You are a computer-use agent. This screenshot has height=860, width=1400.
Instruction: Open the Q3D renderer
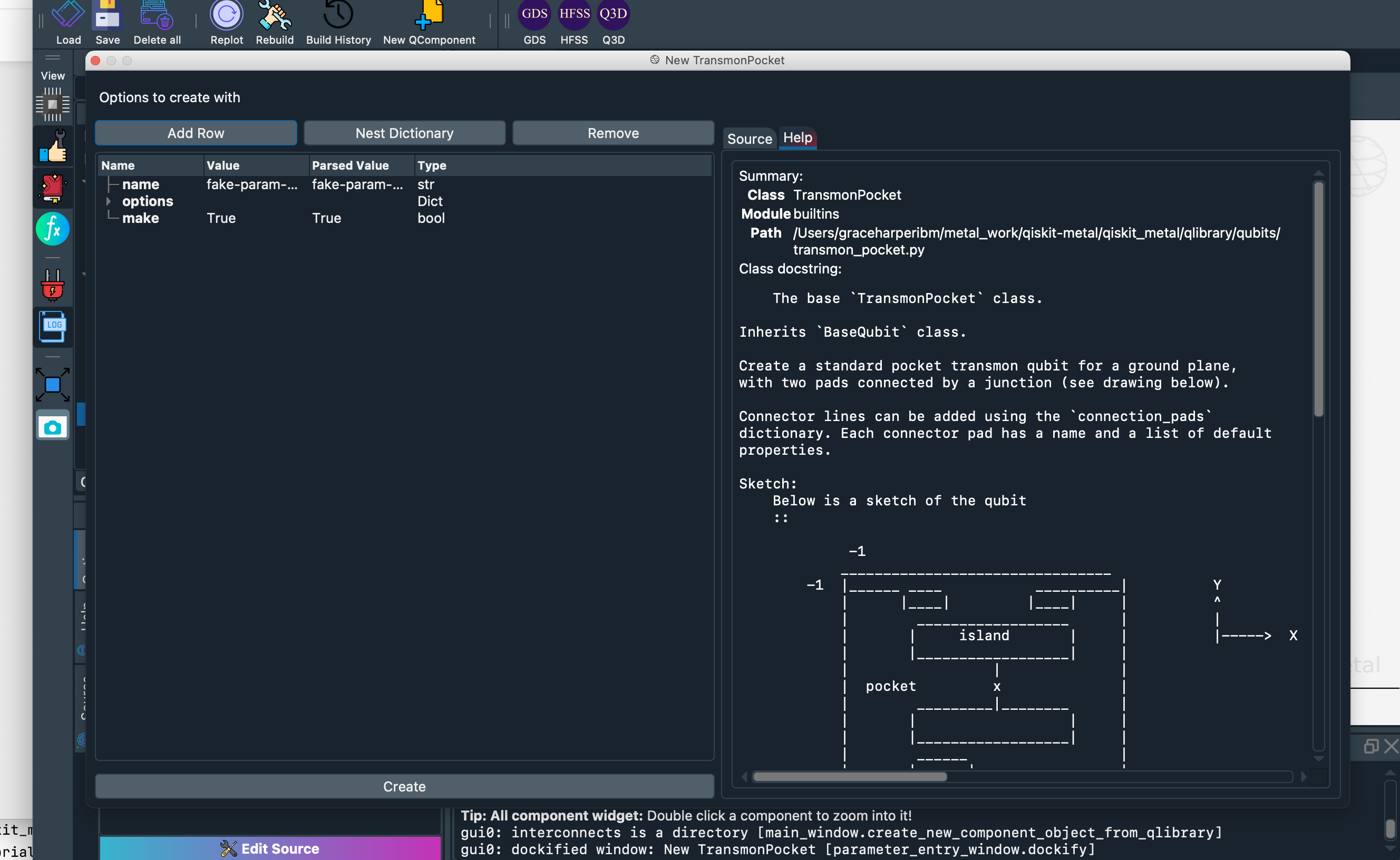612,14
